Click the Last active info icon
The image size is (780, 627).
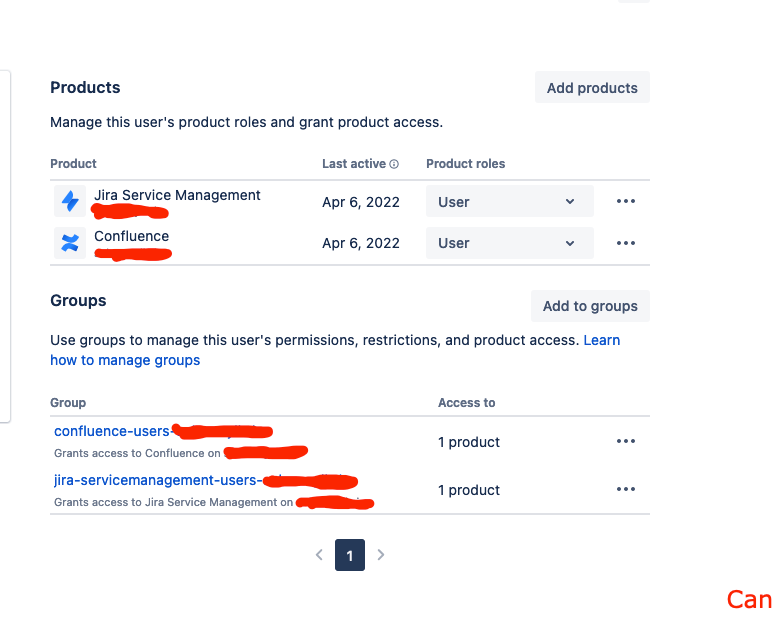[x=394, y=164]
